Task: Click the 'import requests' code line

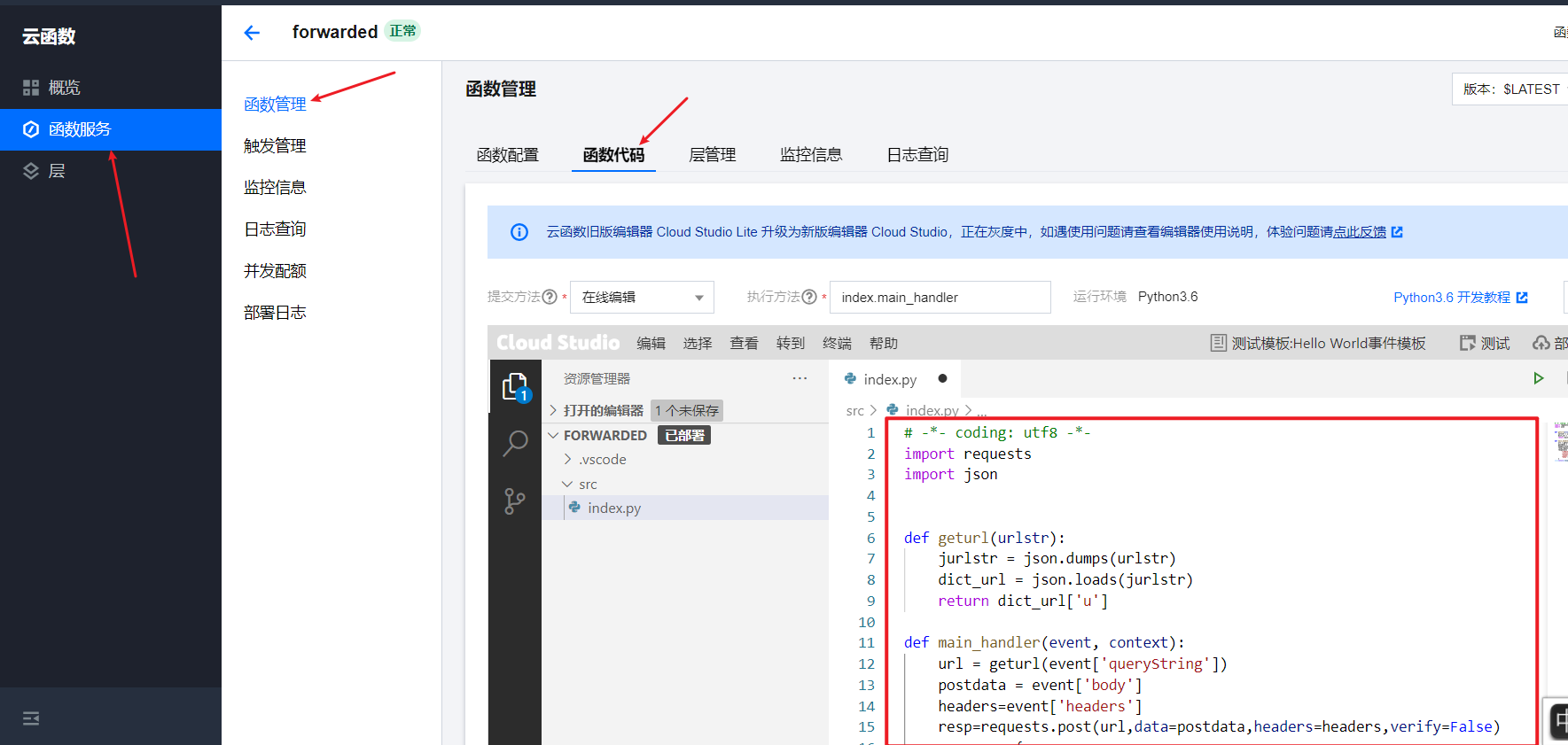Action: (968, 454)
